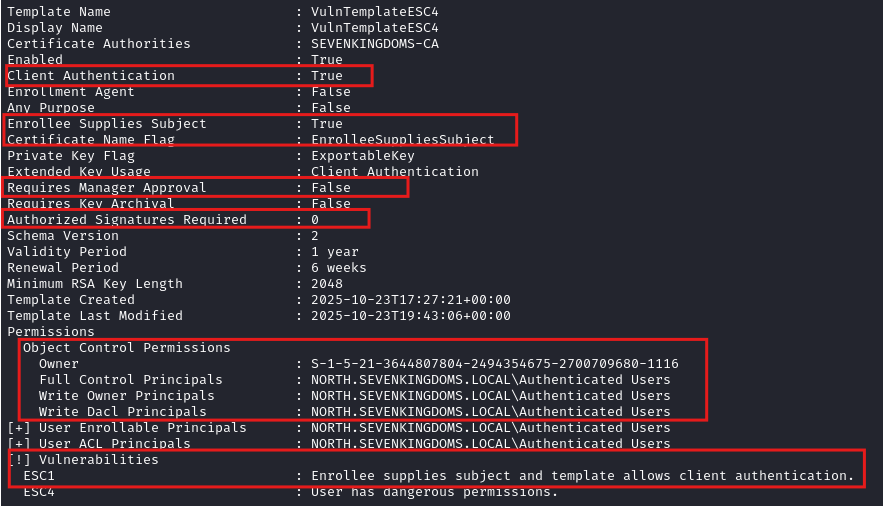
Task: Click the "User has dangerous permissions" text
Action: (x=434, y=491)
